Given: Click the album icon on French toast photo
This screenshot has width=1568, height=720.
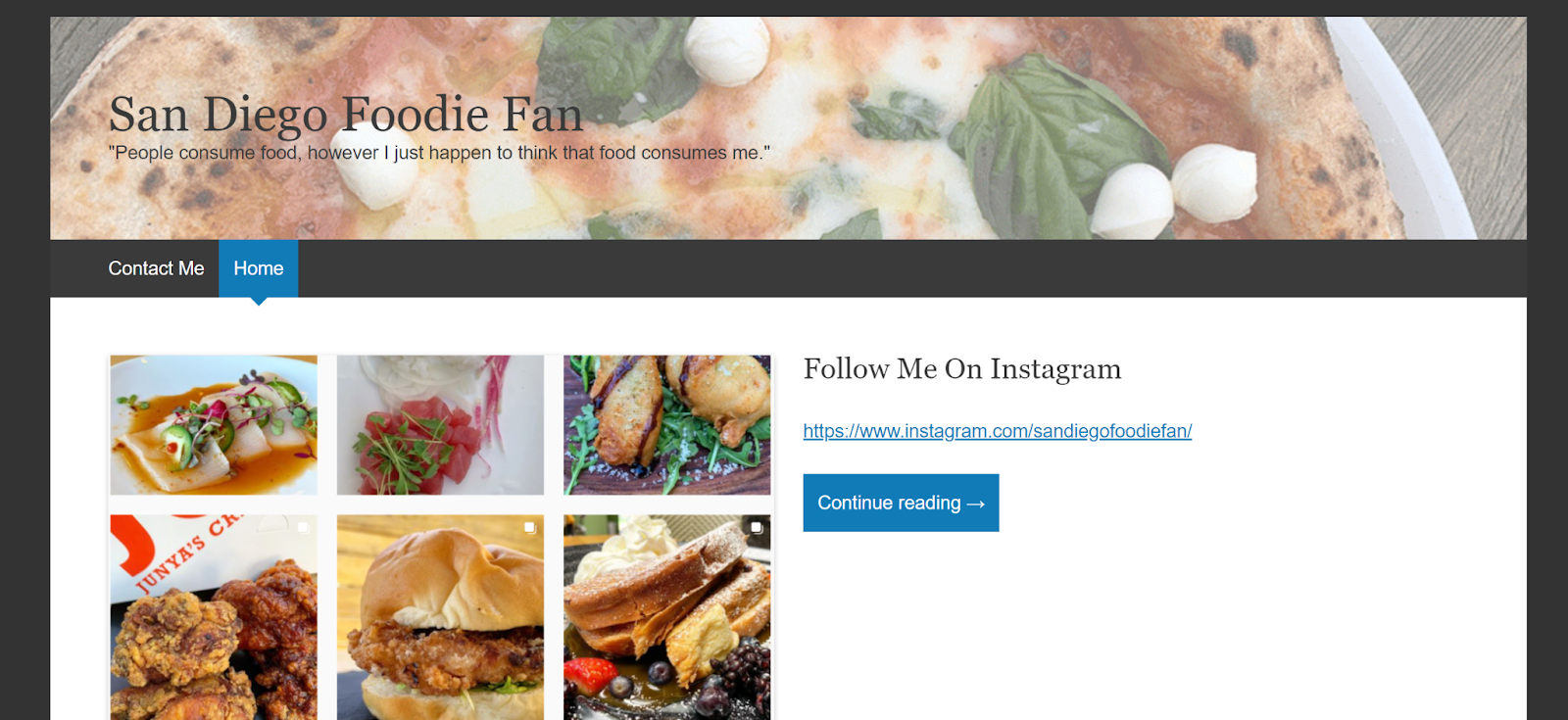Looking at the screenshot, I should pos(756,527).
